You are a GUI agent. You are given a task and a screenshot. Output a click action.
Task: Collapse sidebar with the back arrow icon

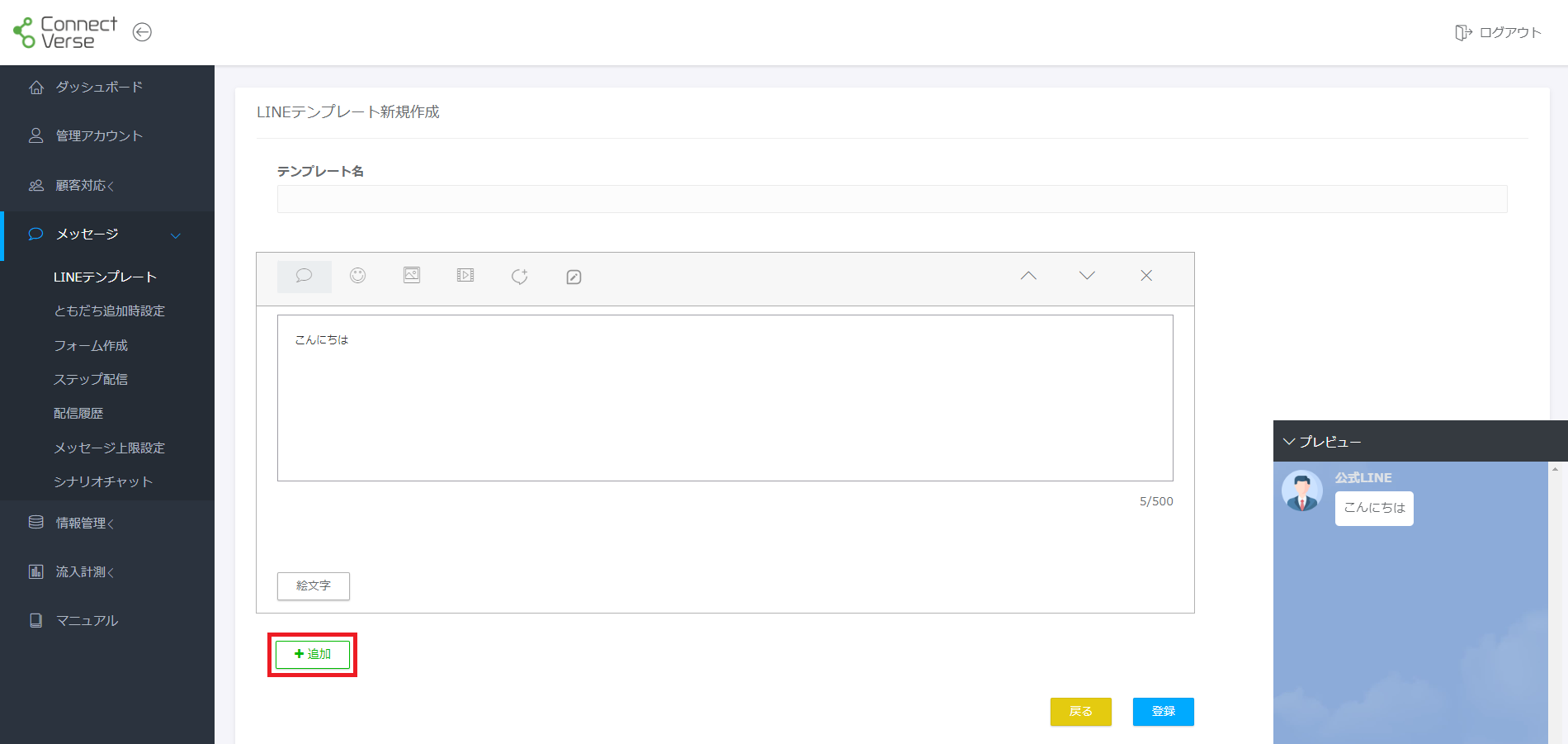point(142,32)
